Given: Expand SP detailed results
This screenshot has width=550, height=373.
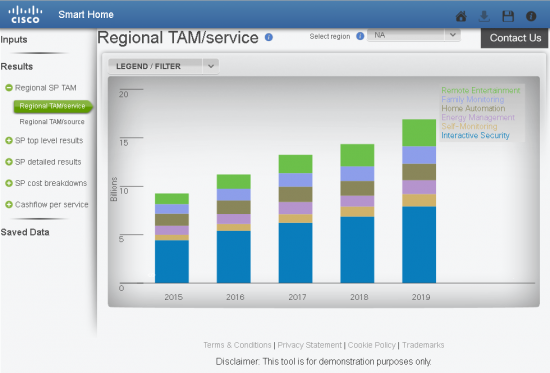Looking at the screenshot, I should click(9, 162).
